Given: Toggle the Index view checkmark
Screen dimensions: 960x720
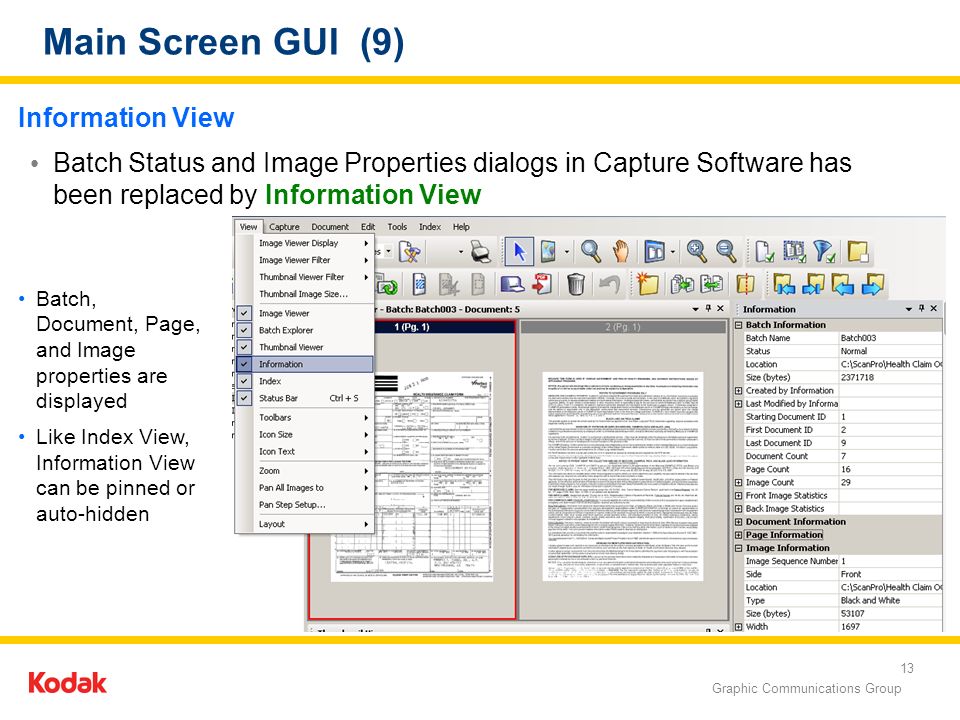Looking at the screenshot, I should point(244,381).
